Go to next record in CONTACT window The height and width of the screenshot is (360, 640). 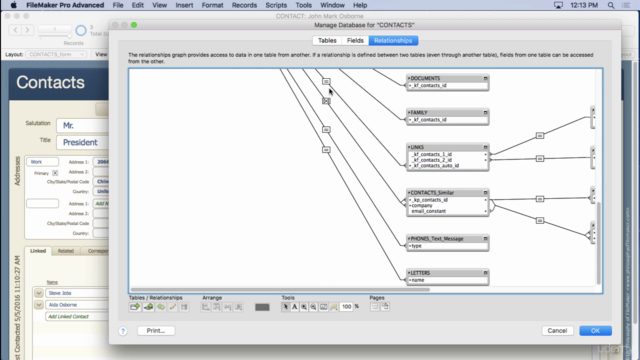click(27, 30)
